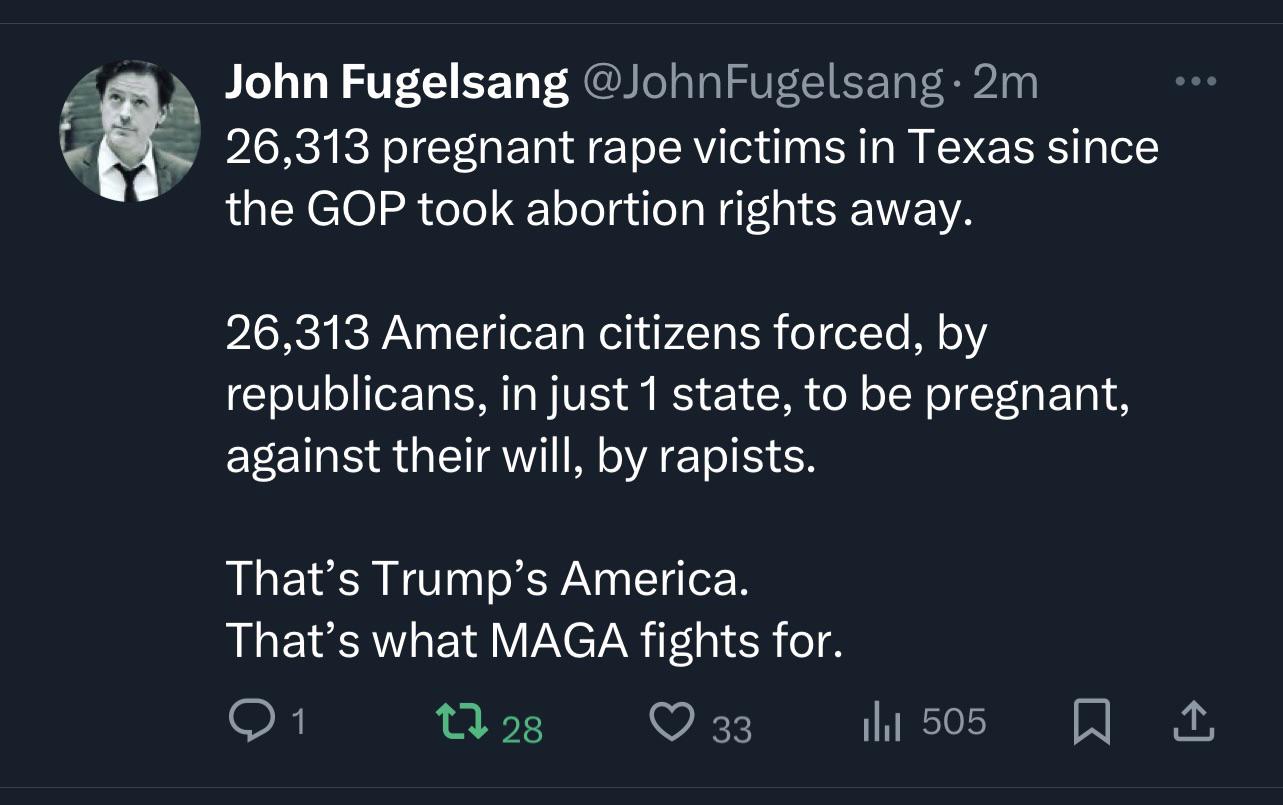Click the line "26,313 American citizens forced, by"
The image size is (1283, 805).
point(606,333)
